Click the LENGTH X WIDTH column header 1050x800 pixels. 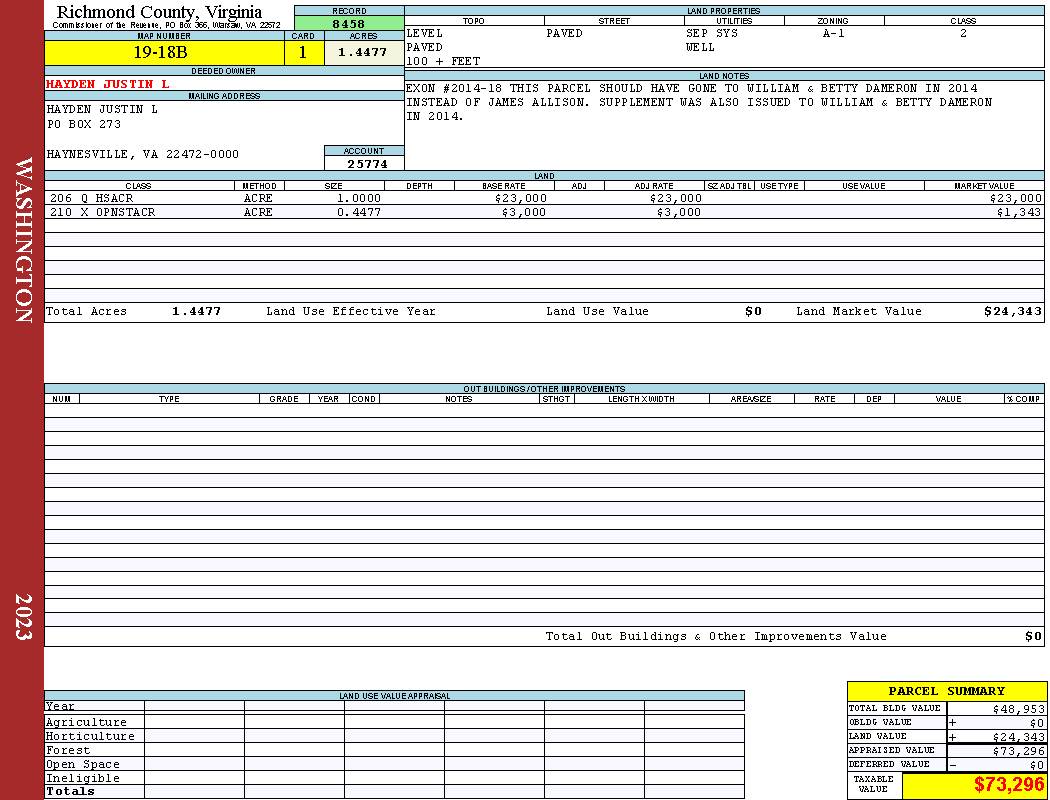642,399
